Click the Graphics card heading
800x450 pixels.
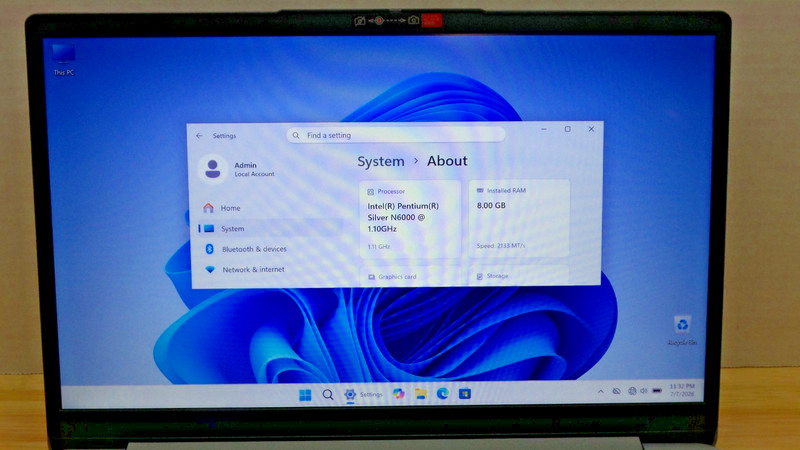[397, 277]
